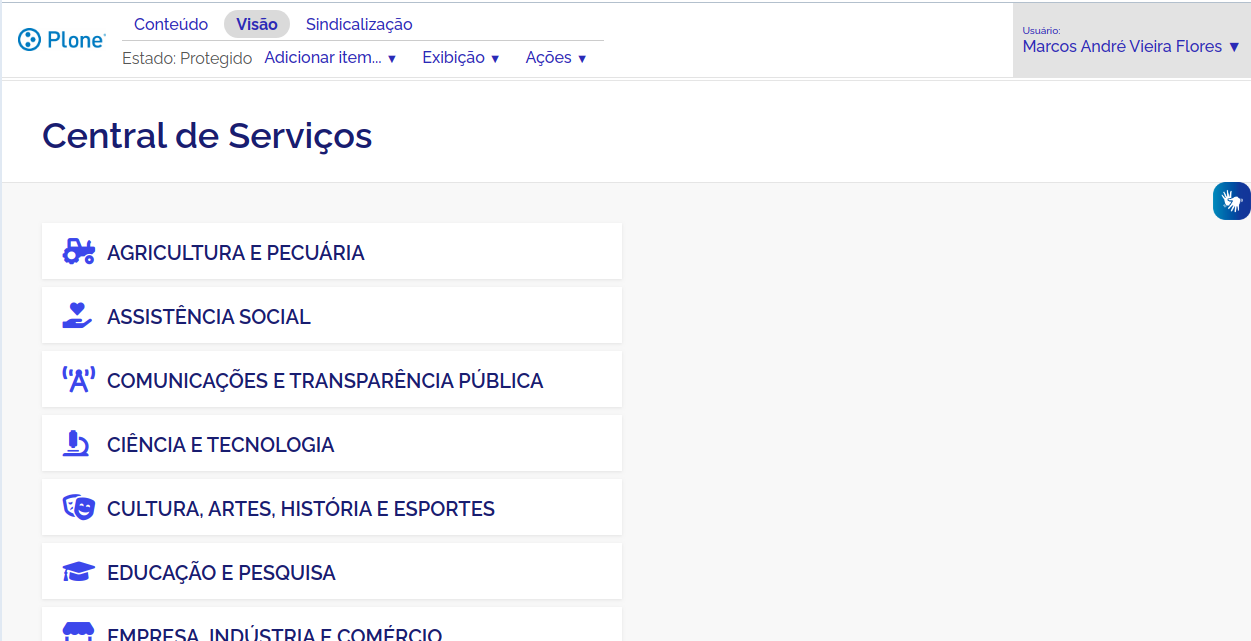Open the Comunicações e Transparência Pública link

(325, 381)
